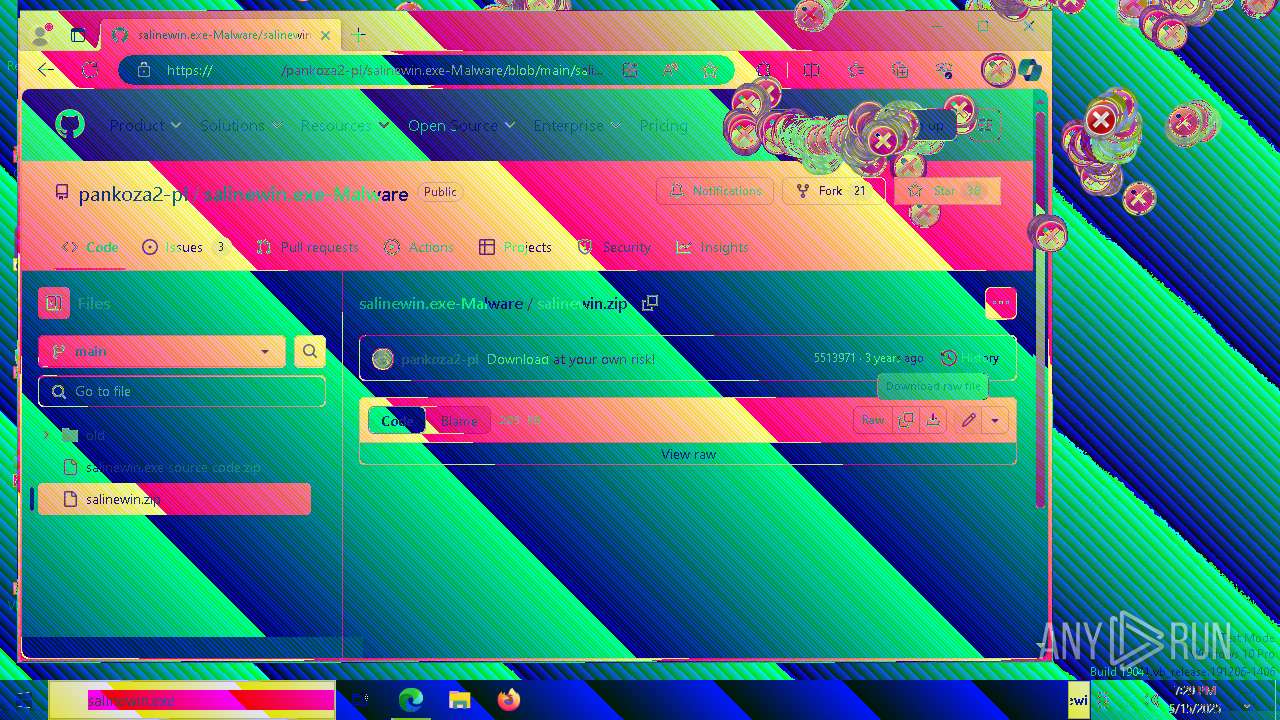Open the main branch selector dropdown
1280x720 pixels.
(162, 351)
